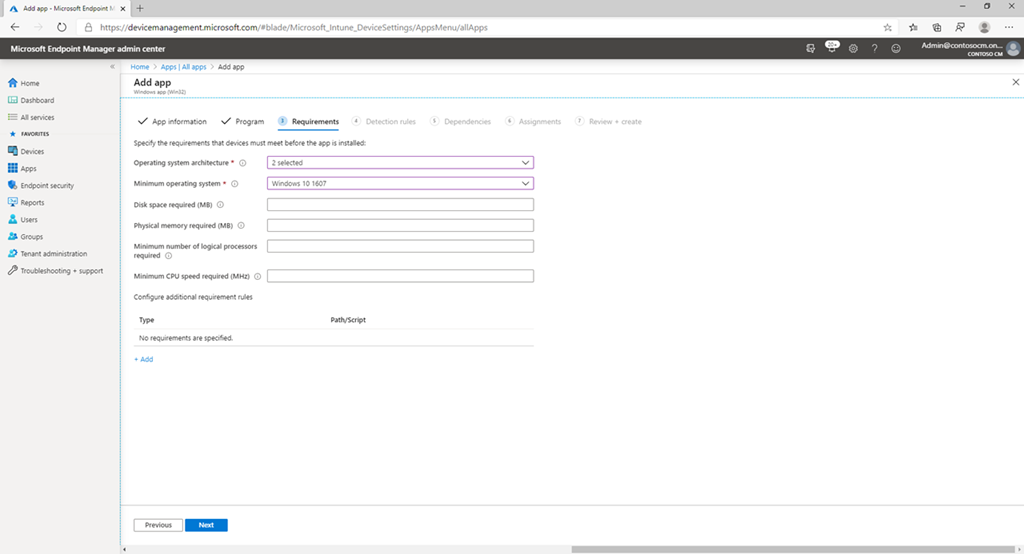The width and height of the screenshot is (1024, 554).
Task: Expand Operating system architecture dropdown
Action: point(400,162)
